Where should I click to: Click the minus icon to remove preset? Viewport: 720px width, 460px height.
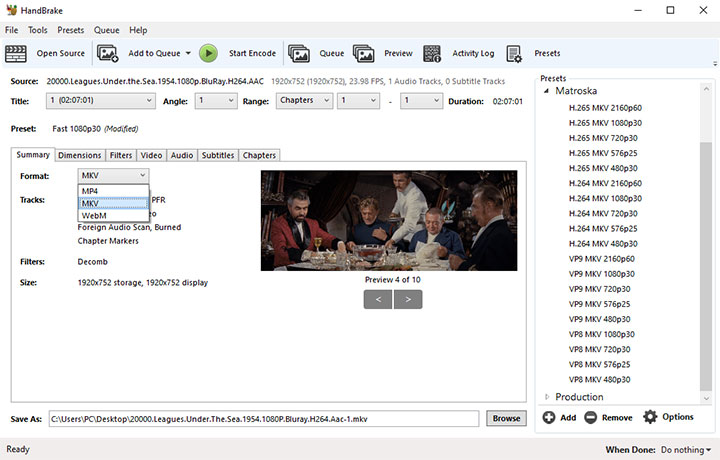tap(591, 417)
